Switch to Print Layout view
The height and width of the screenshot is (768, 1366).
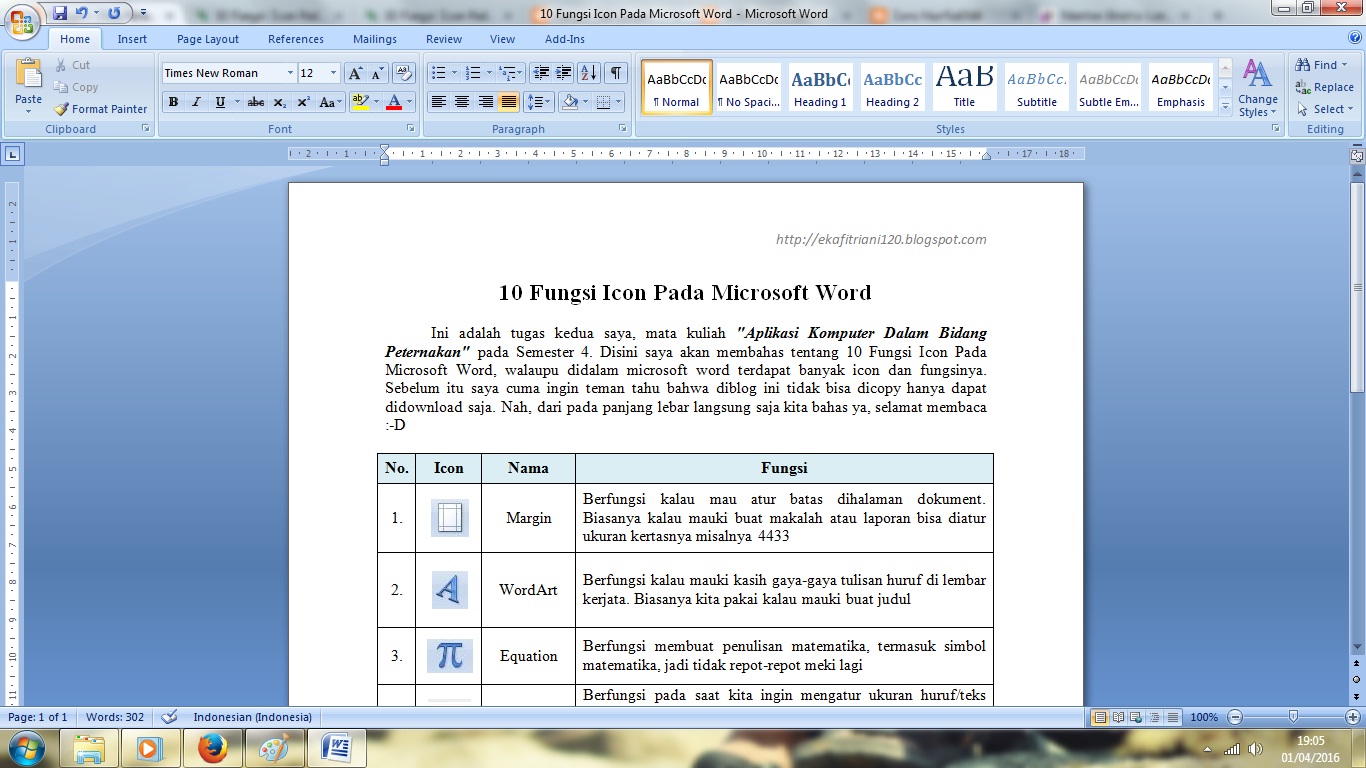1100,717
